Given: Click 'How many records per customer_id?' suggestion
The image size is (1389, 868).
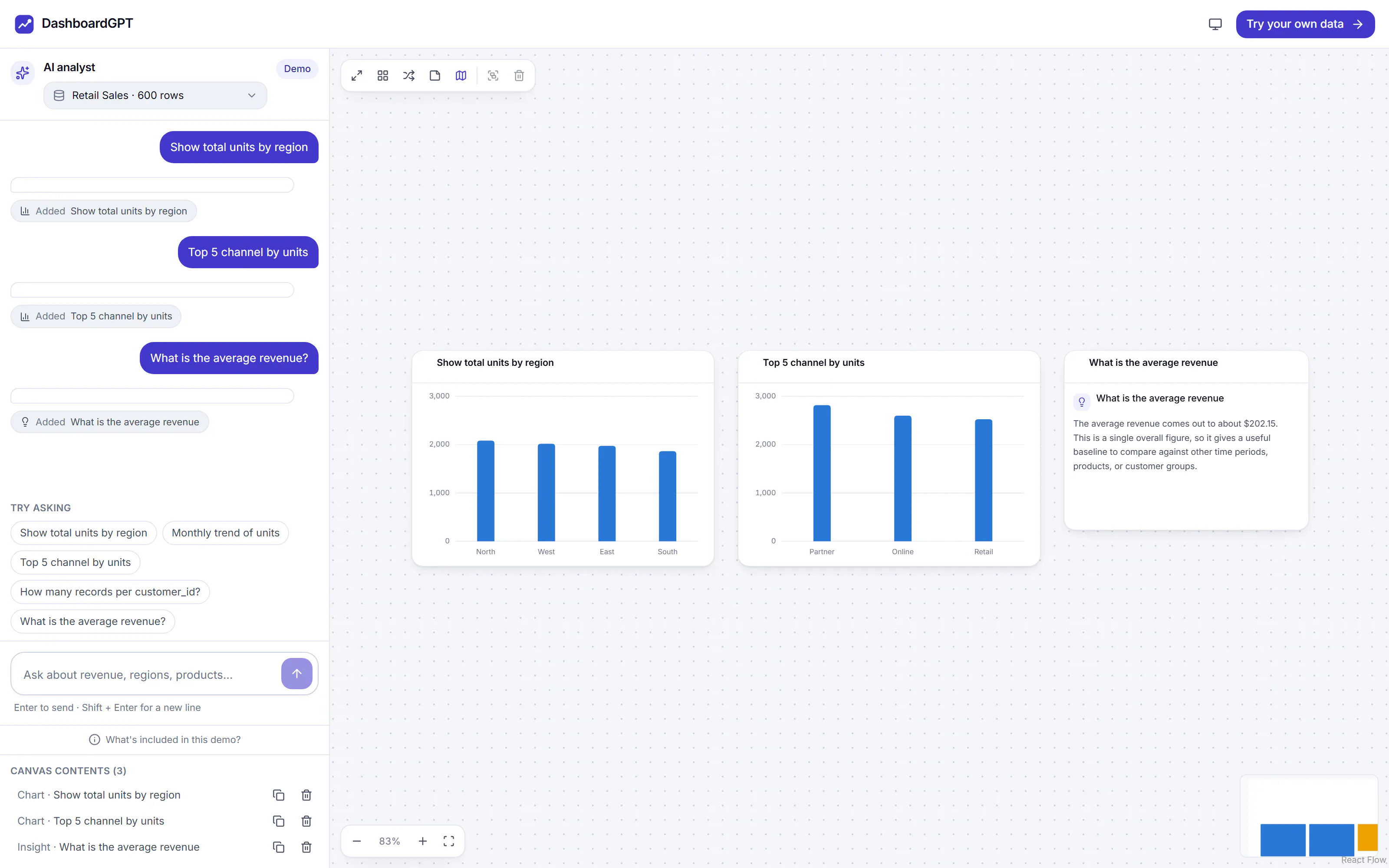Looking at the screenshot, I should tap(110, 592).
